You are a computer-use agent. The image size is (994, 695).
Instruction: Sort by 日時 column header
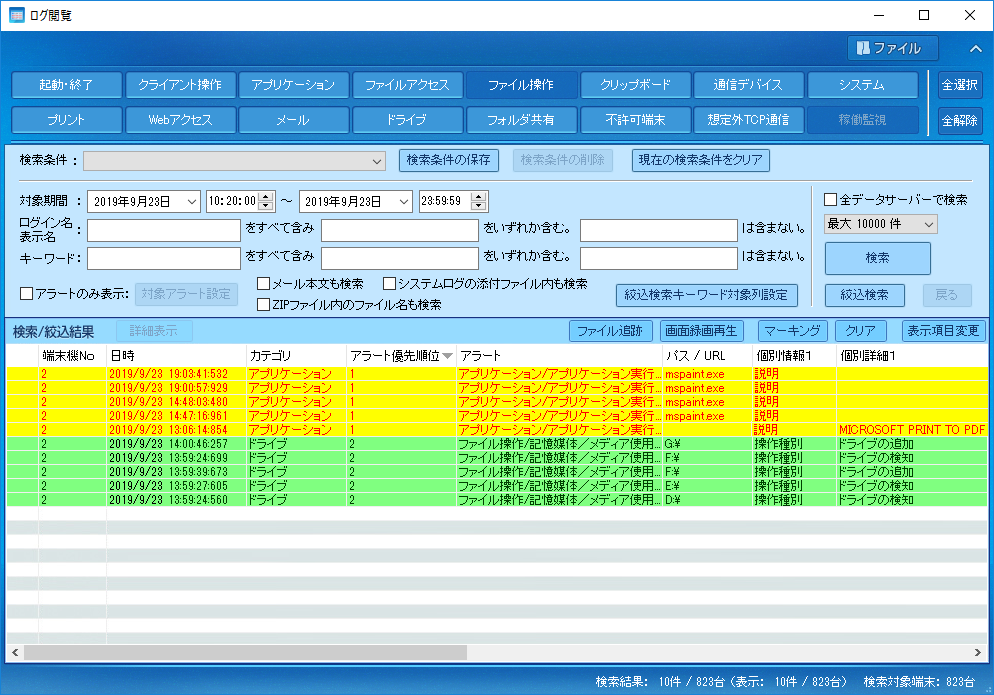[176, 356]
